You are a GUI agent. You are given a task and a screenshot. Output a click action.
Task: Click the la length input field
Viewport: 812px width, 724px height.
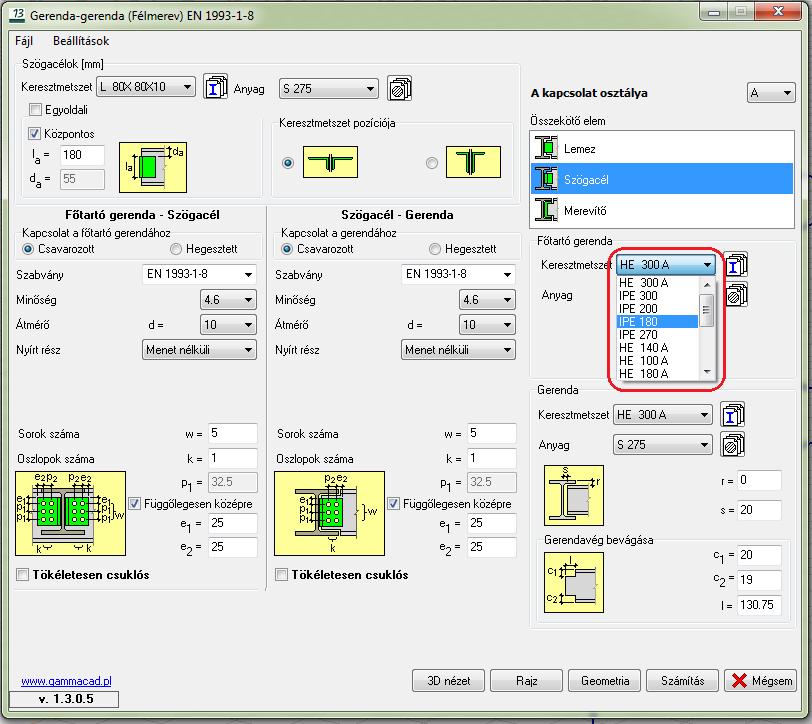(82, 155)
